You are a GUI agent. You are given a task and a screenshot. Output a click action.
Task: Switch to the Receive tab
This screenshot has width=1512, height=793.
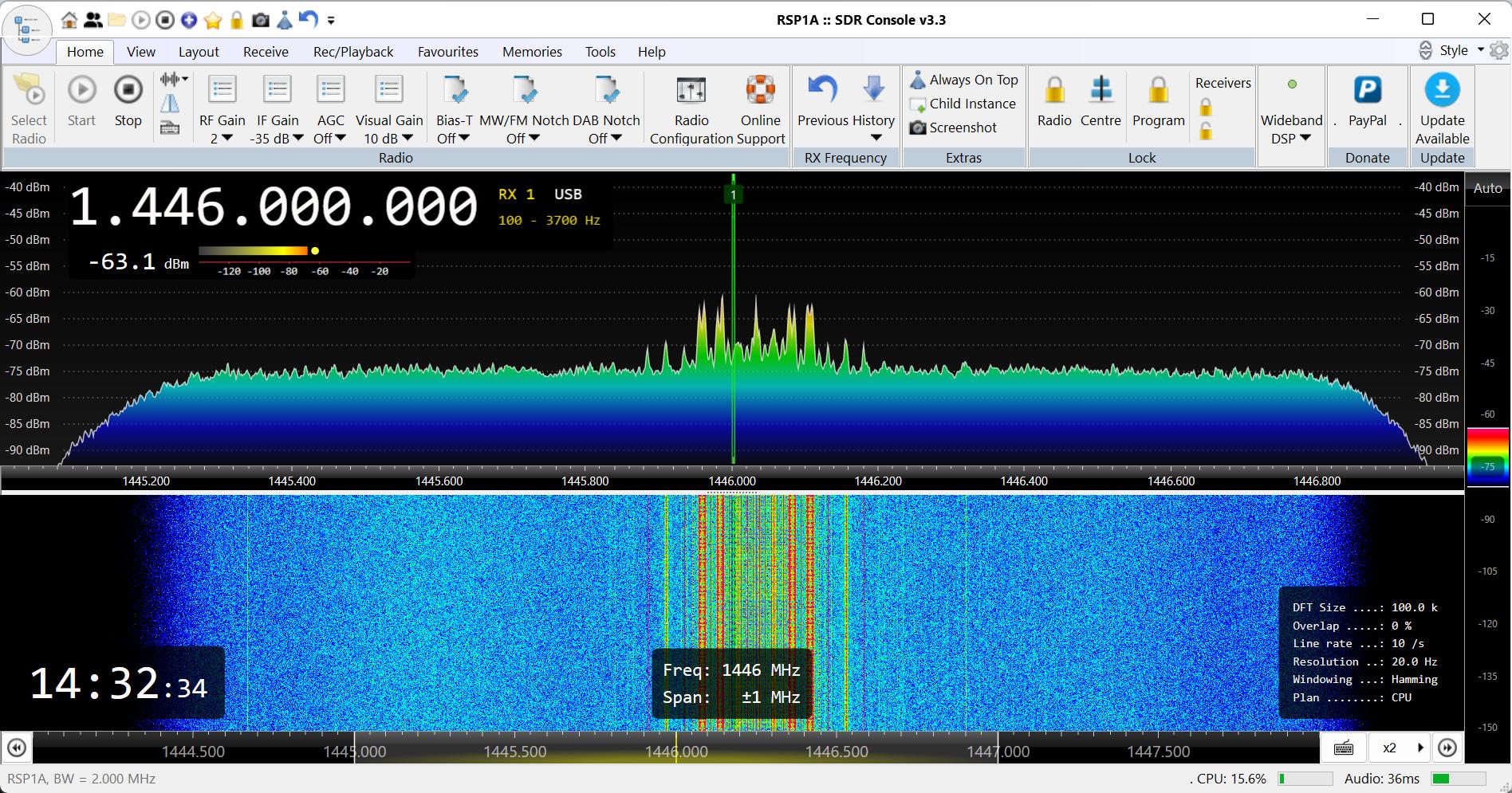click(x=266, y=52)
